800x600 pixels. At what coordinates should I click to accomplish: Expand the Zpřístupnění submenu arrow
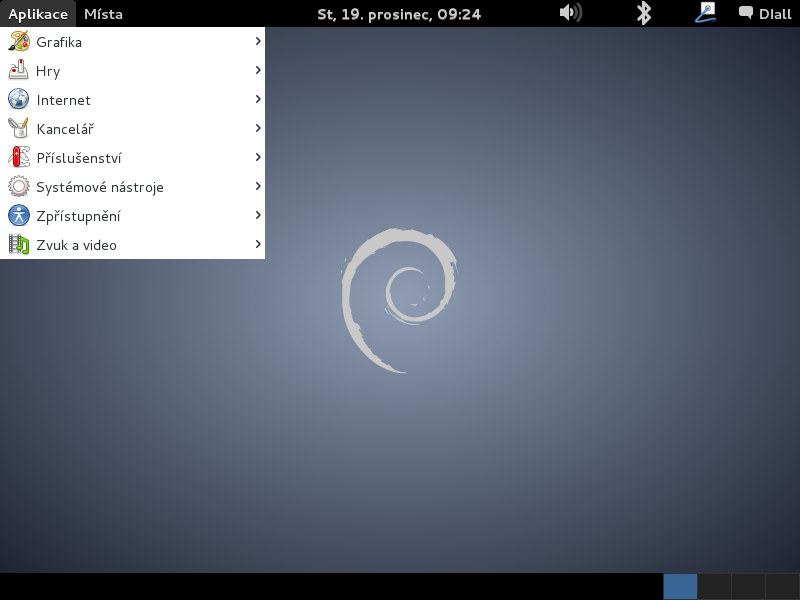click(258, 215)
